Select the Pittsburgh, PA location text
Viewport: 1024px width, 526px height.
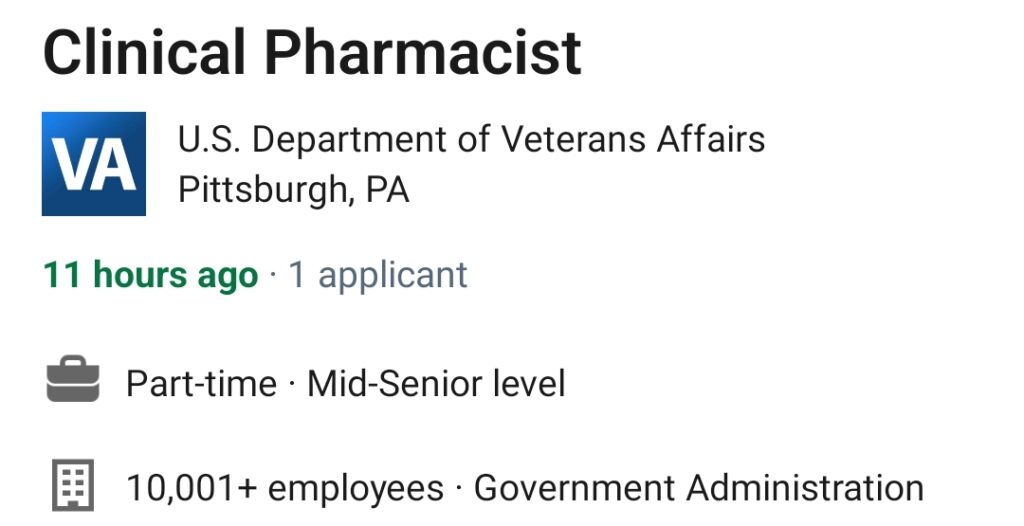pyautogui.click(x=294, y=190)
